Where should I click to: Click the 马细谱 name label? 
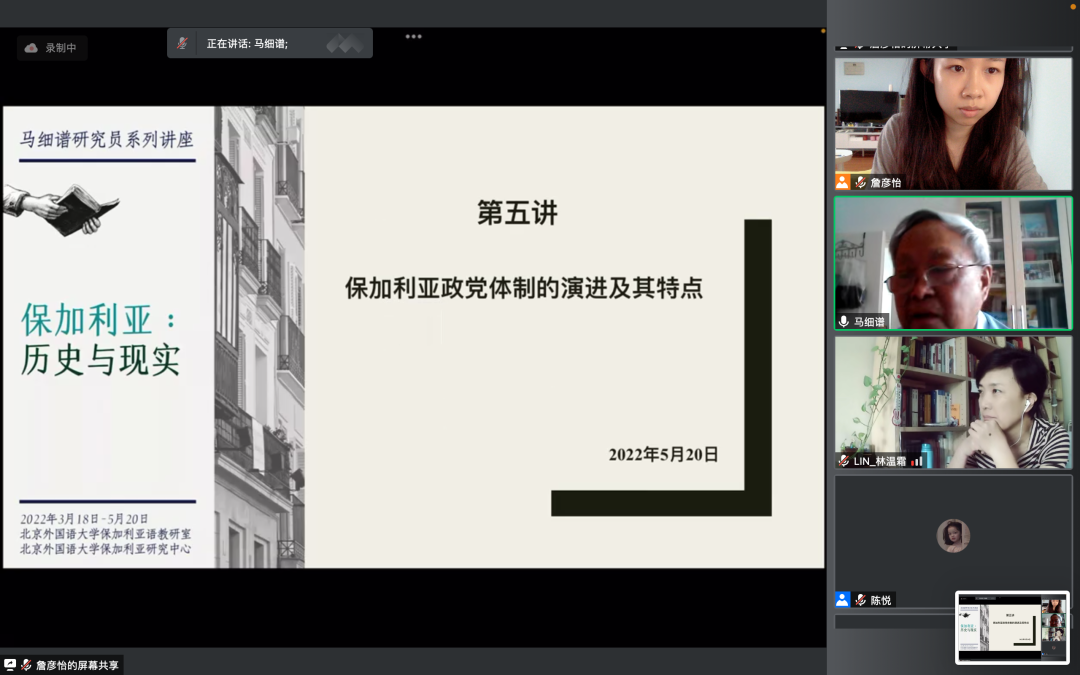click(869, 322)
